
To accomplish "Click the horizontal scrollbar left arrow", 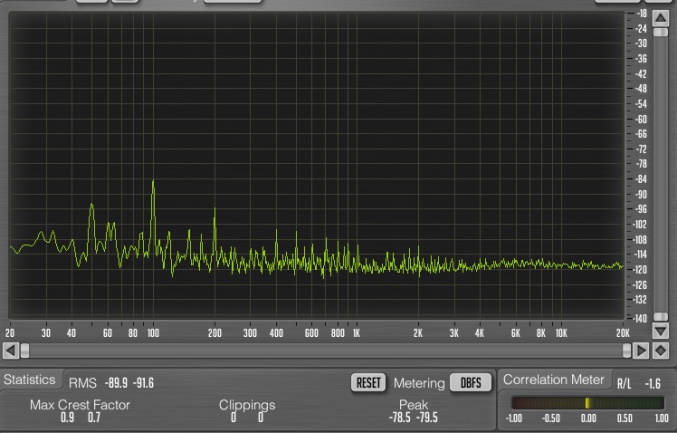I will tap(10, 351).
